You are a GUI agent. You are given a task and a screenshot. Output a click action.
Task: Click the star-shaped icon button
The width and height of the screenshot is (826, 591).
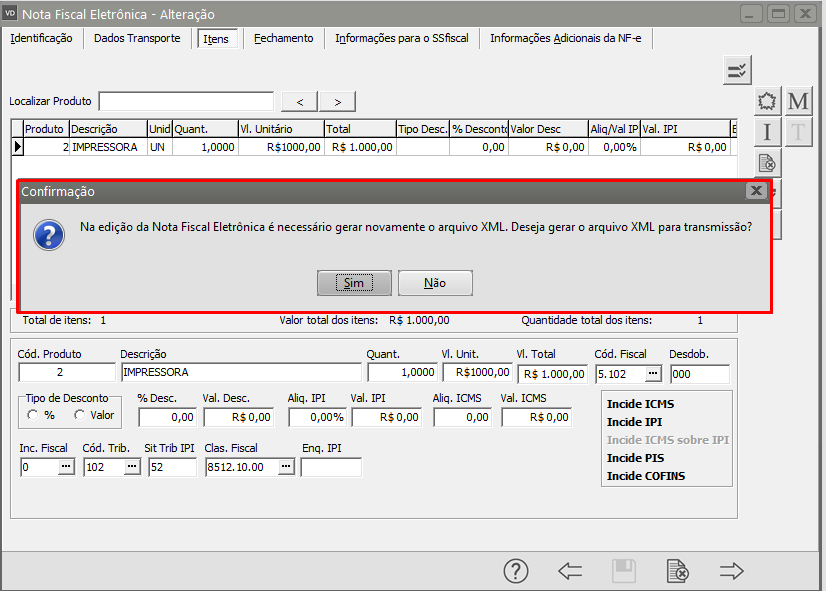coord(767,101)
